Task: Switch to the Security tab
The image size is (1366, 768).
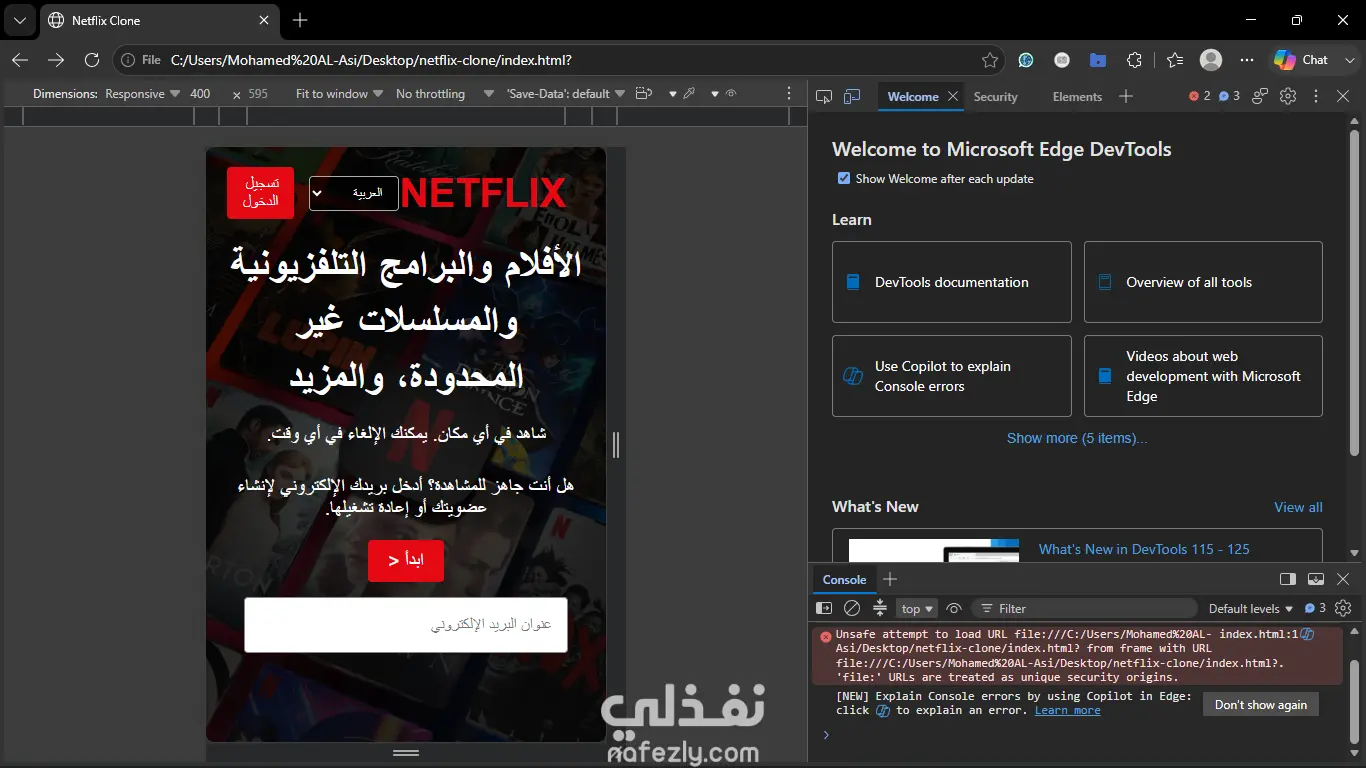Action: coord(995,97)
